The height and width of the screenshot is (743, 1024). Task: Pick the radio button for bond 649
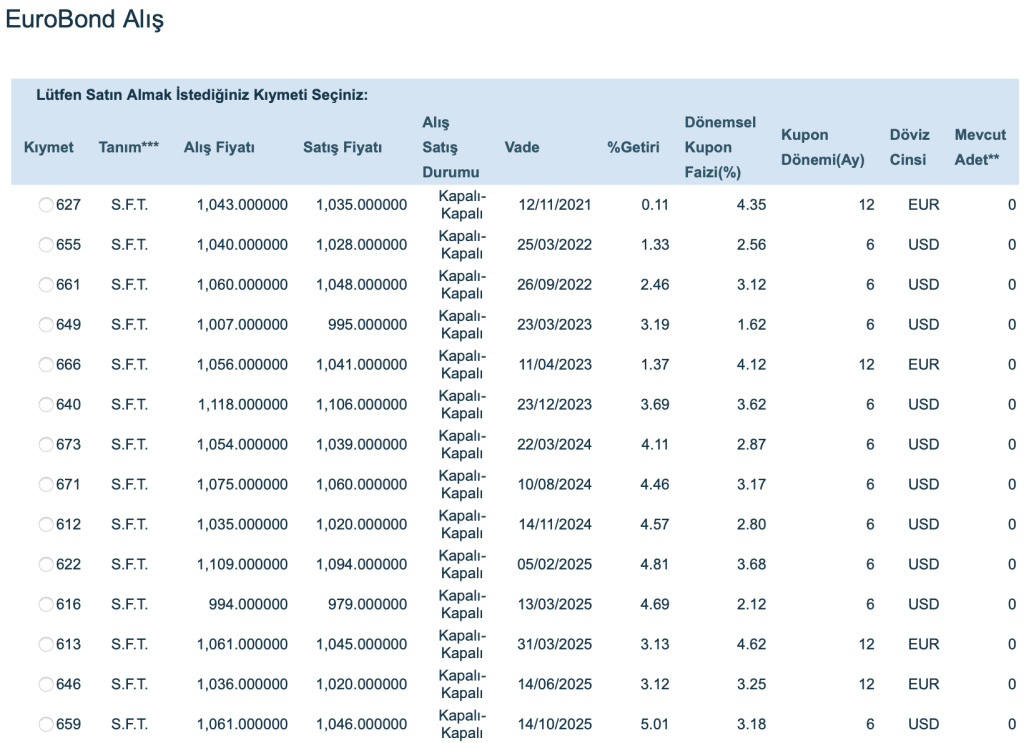point(46,325)
